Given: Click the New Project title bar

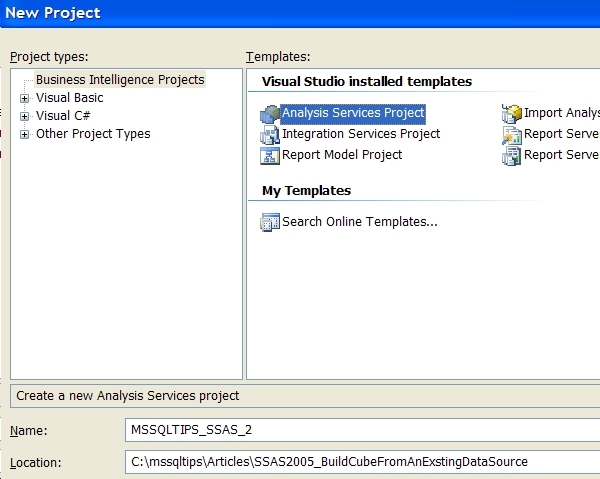Looking at the screenshot, I should click(300, 13).
